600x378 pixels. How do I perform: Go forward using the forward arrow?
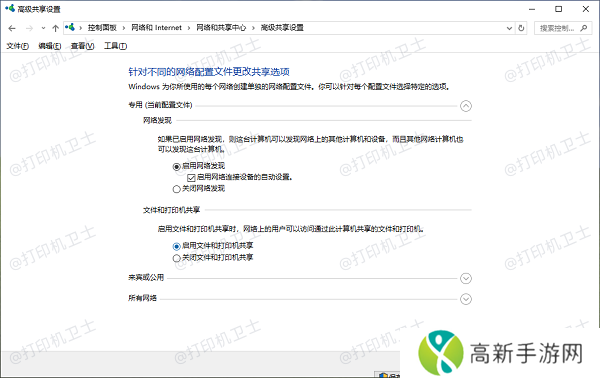(29, 28)
